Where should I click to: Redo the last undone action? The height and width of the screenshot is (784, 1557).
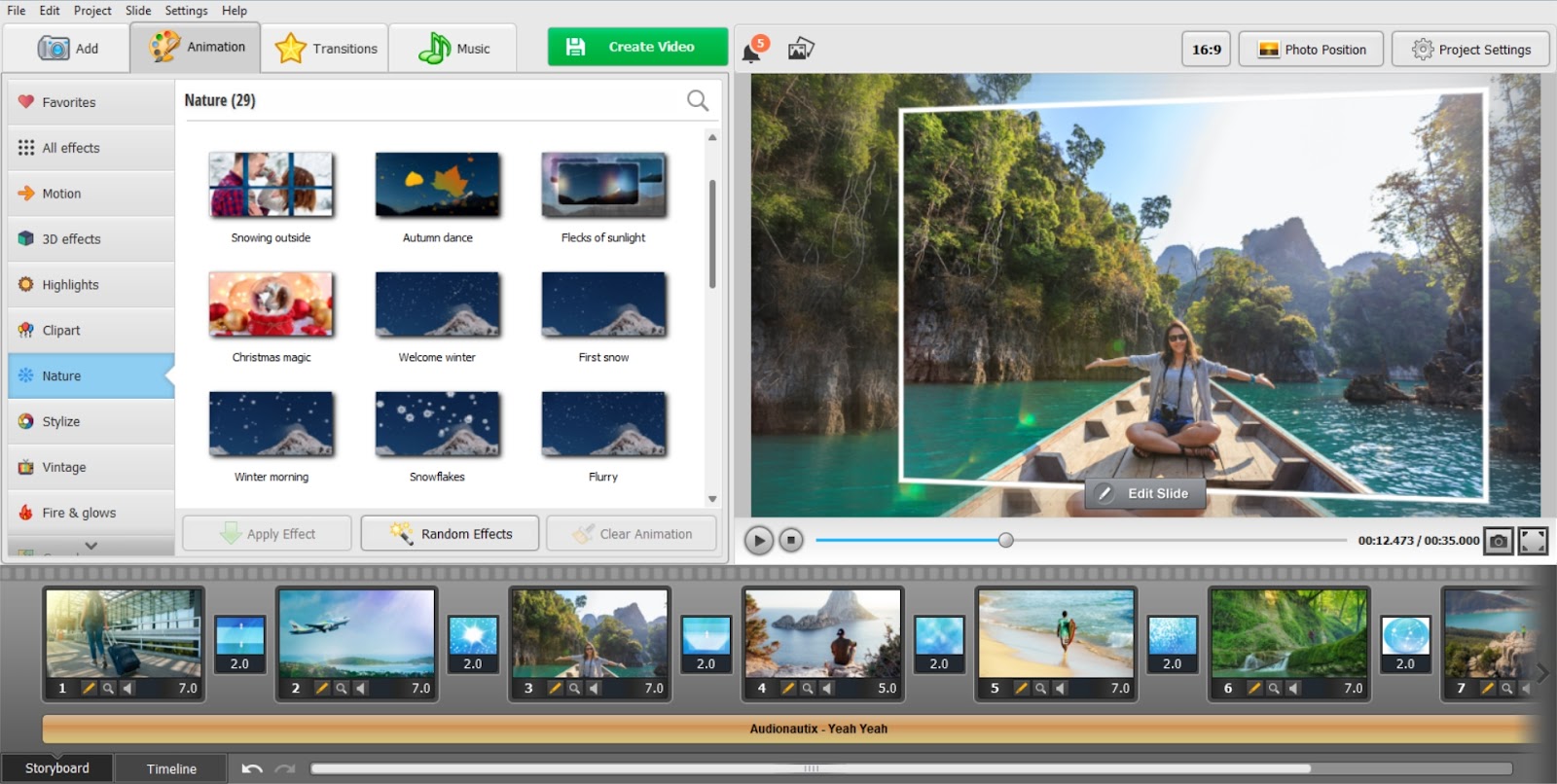click(x=284, y=768)
